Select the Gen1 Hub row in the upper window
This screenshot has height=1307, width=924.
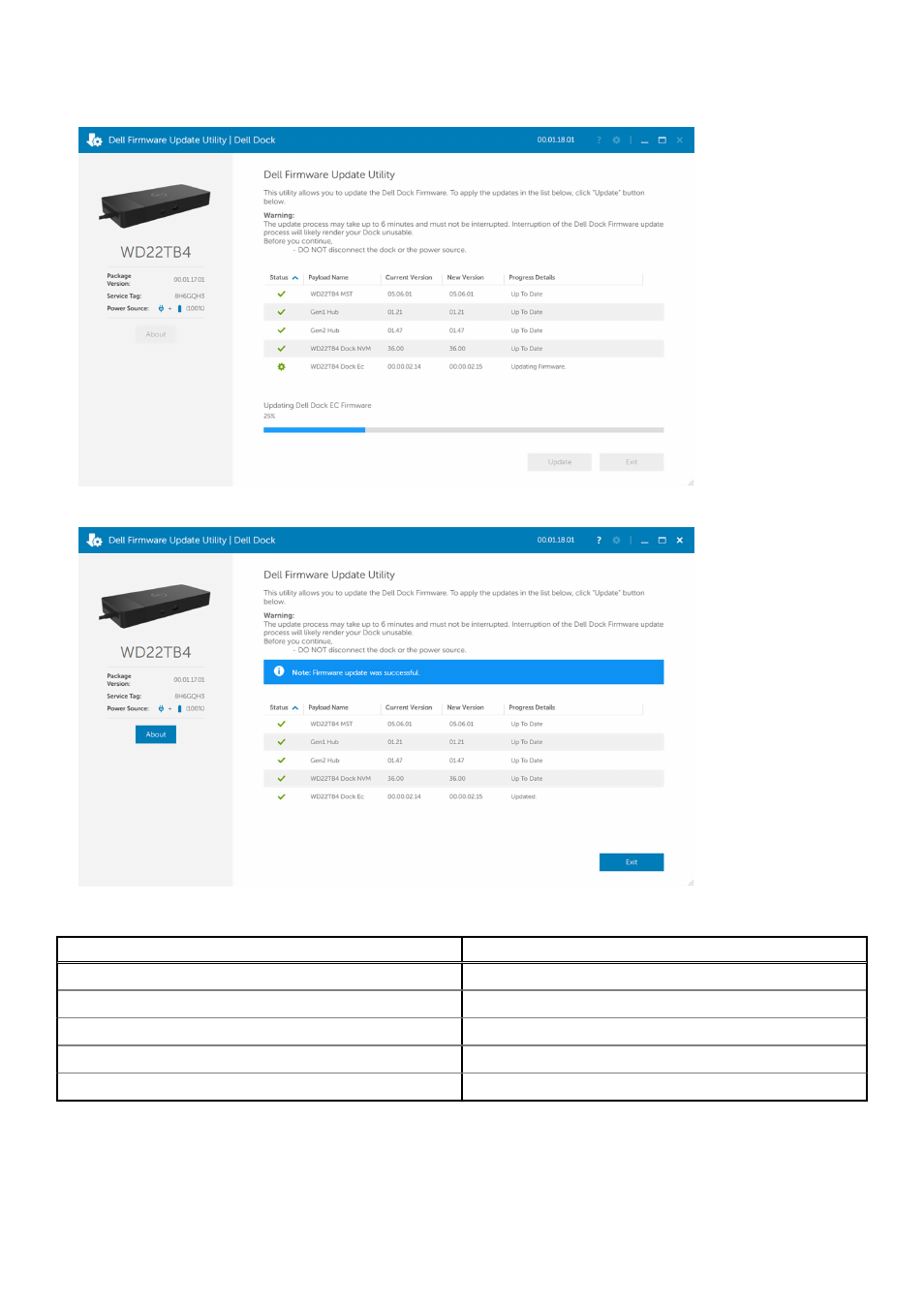click(463, 313)
